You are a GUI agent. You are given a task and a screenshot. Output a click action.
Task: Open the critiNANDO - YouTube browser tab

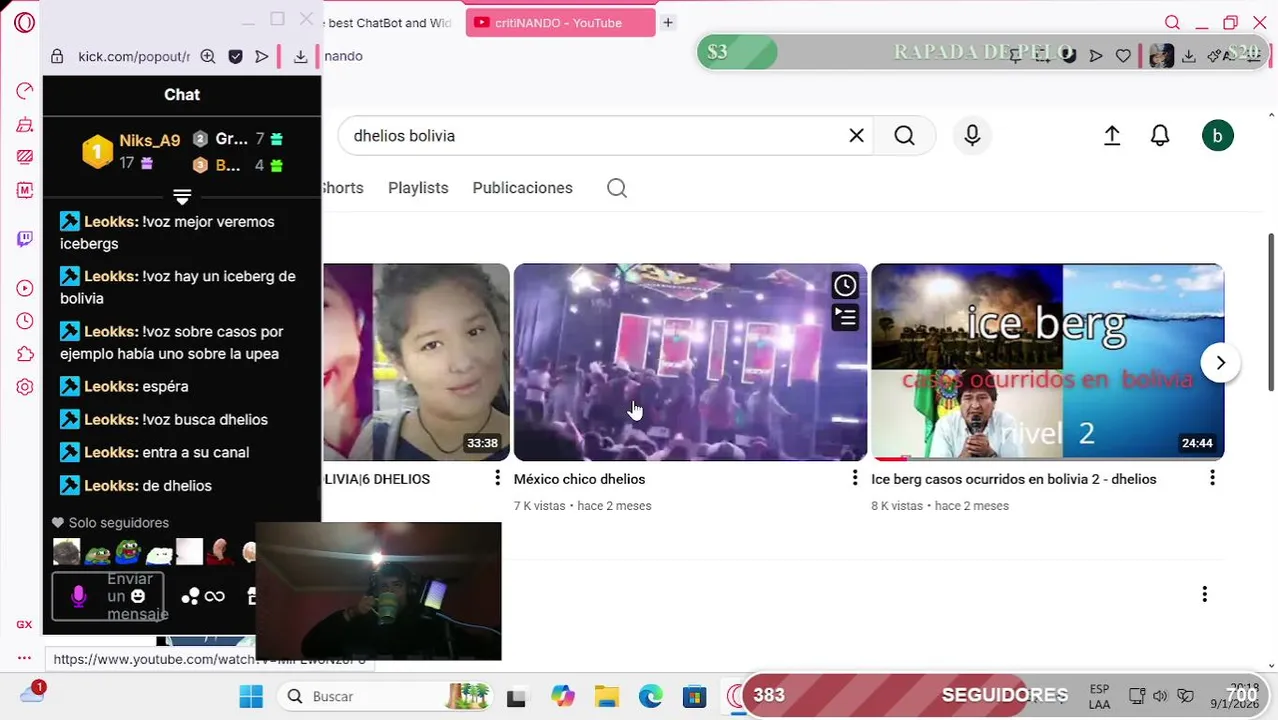[x=560, y=22]
